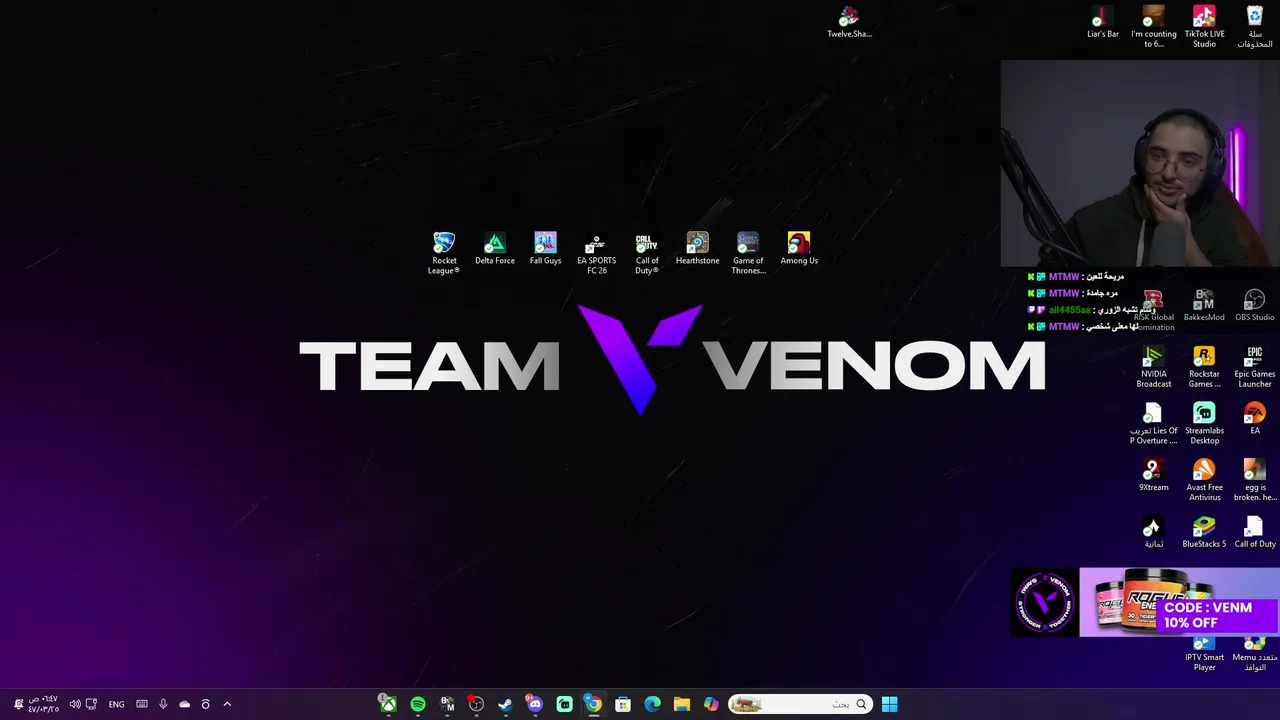1280x720 pixels.
Task: Select the Epic Games Launcher desktop icon
Action: pyautogui.click(x=1254, y=367)
